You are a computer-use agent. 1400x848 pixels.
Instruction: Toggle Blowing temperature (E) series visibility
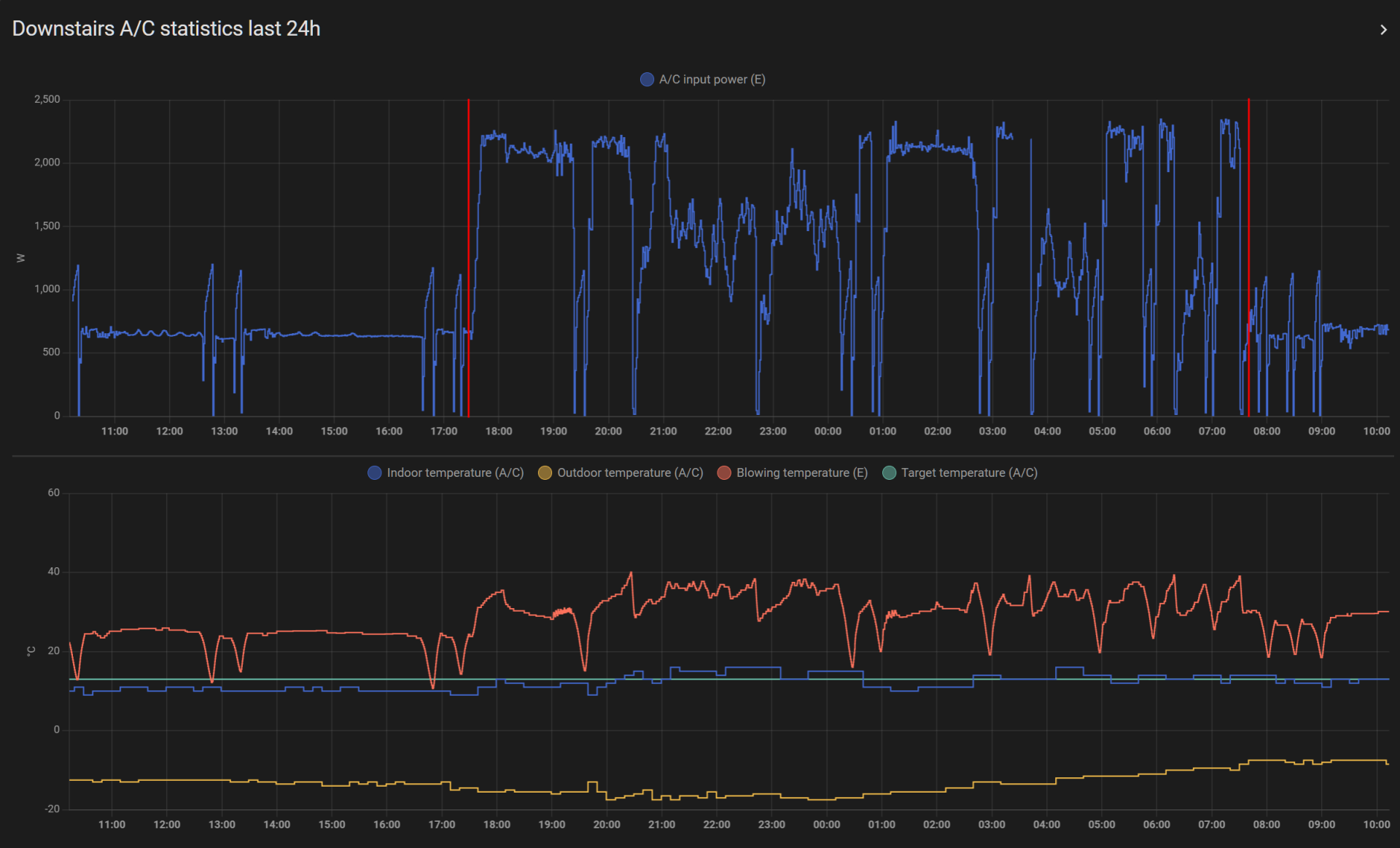[801, 472]
